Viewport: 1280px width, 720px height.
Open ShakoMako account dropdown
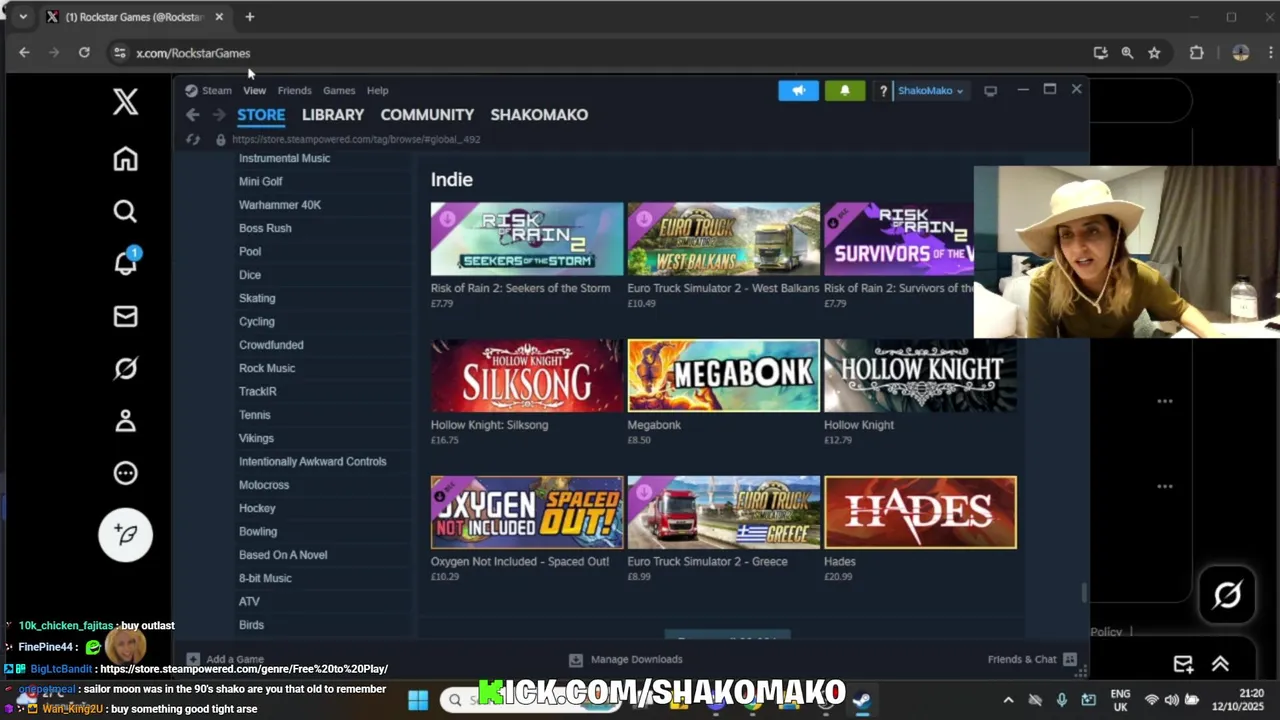930,90
